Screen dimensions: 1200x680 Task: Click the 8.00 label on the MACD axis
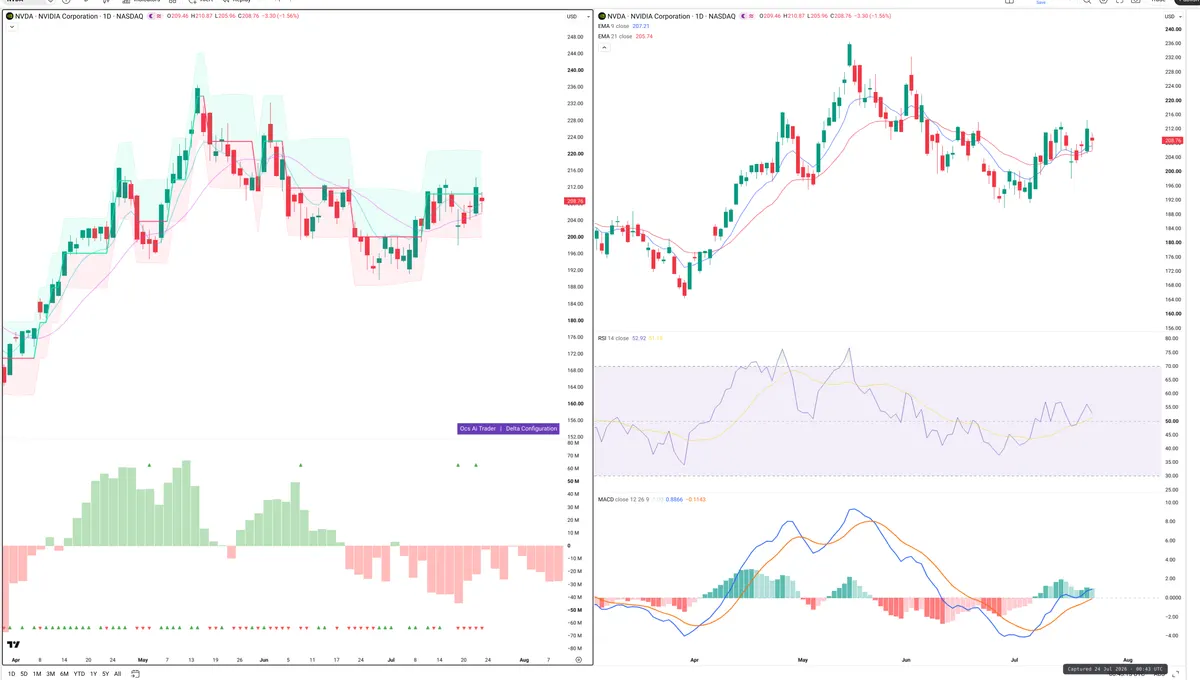[1171, 521]
